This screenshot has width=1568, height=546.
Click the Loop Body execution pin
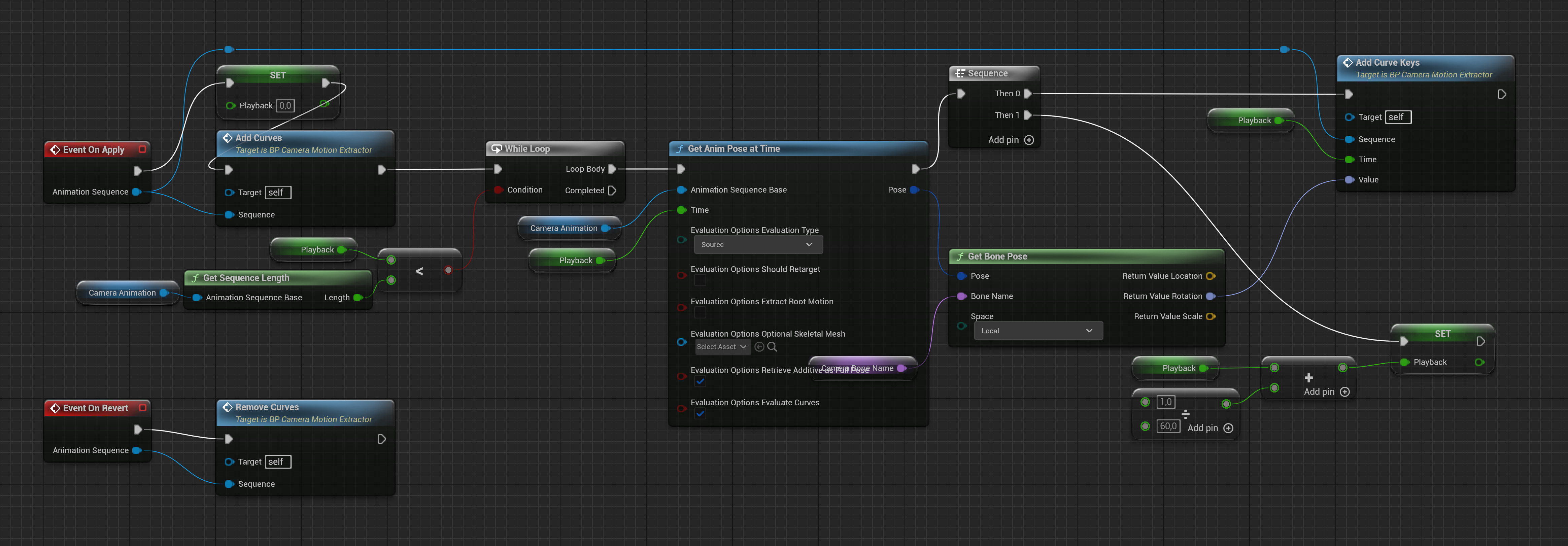(612, 169)
